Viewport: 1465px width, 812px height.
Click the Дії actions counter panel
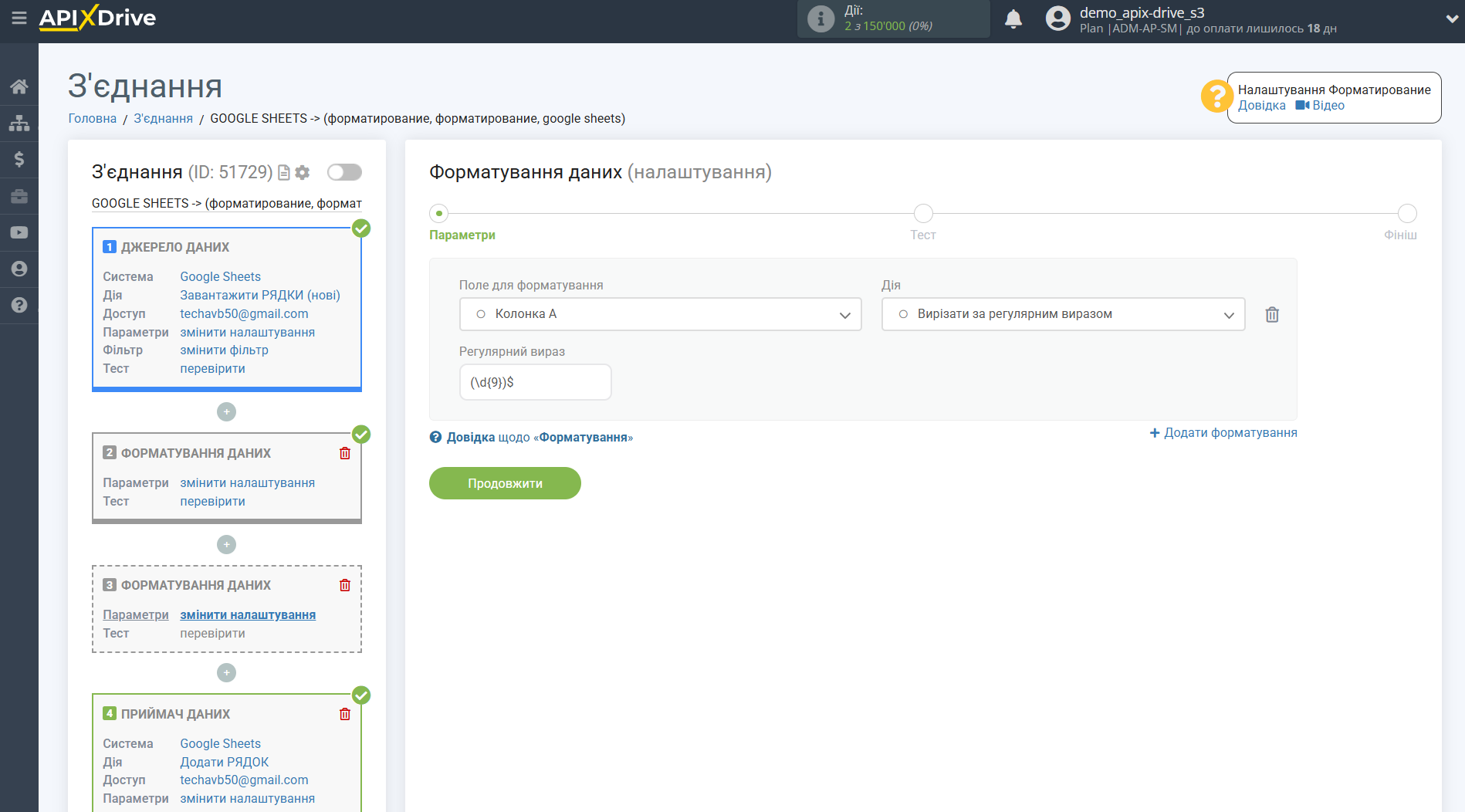click(893, 19)
